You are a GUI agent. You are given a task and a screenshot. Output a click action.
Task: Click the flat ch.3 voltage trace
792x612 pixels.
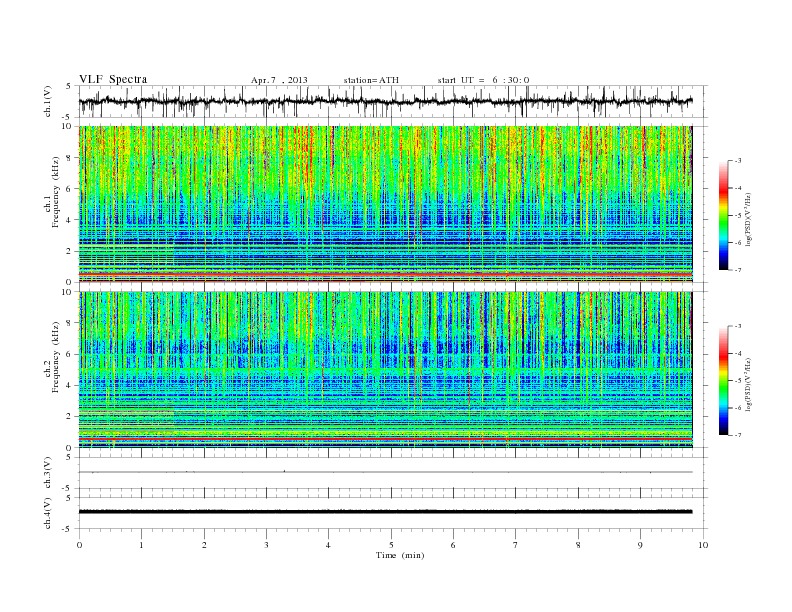[385, 472]
